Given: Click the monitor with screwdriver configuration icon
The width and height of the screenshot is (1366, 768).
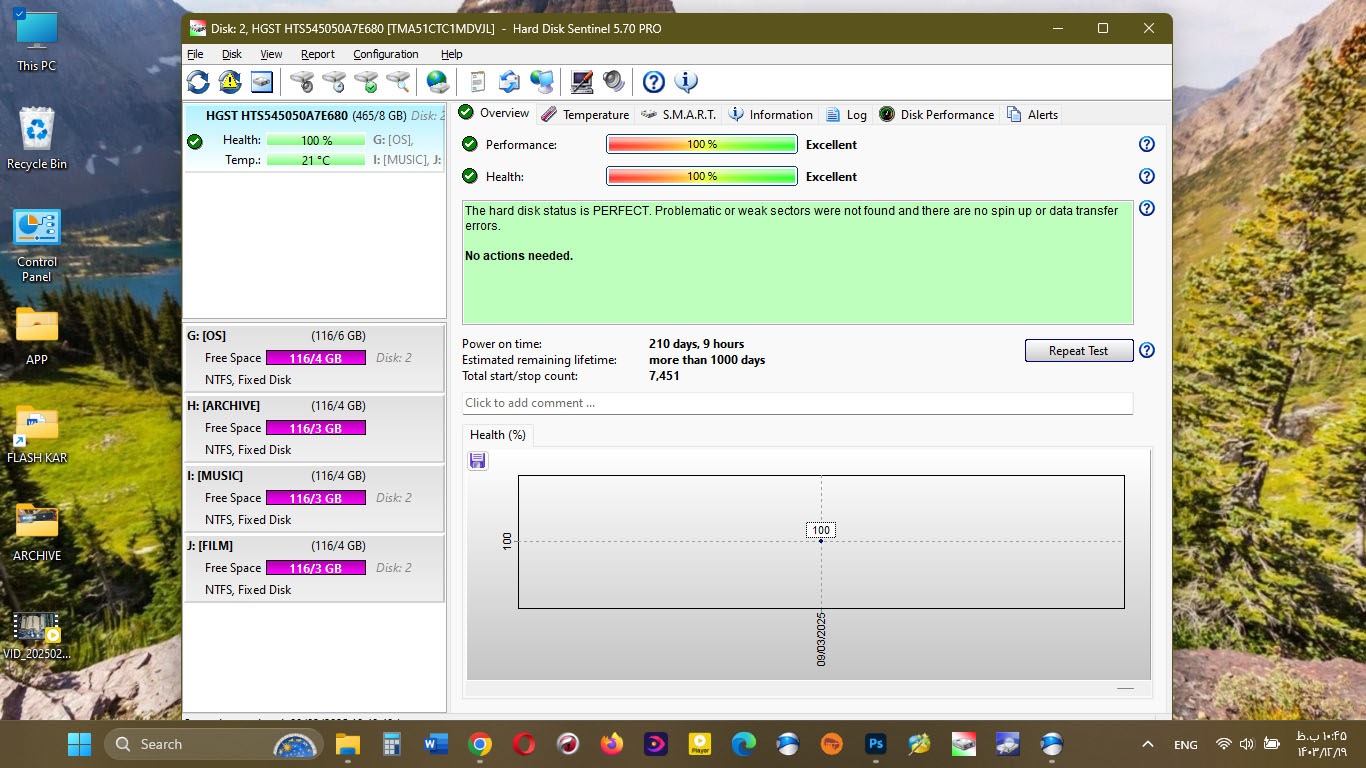Looking at the screenshot, I should tap(581, 82).
